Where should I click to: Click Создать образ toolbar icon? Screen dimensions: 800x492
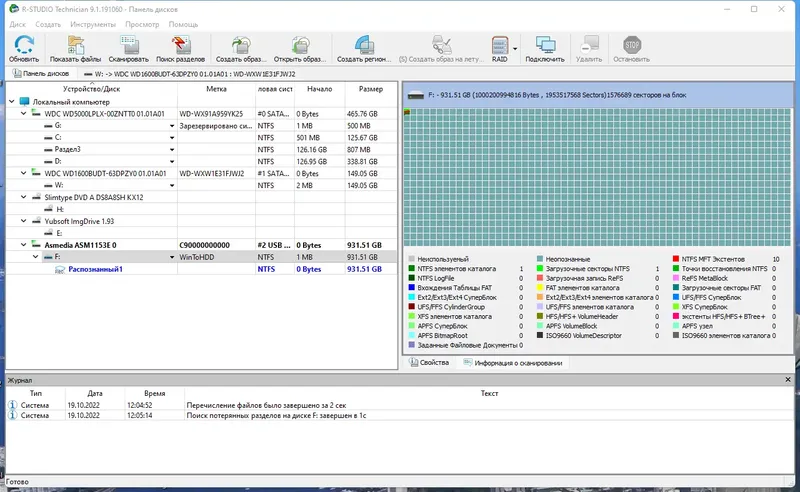(241, 45)
